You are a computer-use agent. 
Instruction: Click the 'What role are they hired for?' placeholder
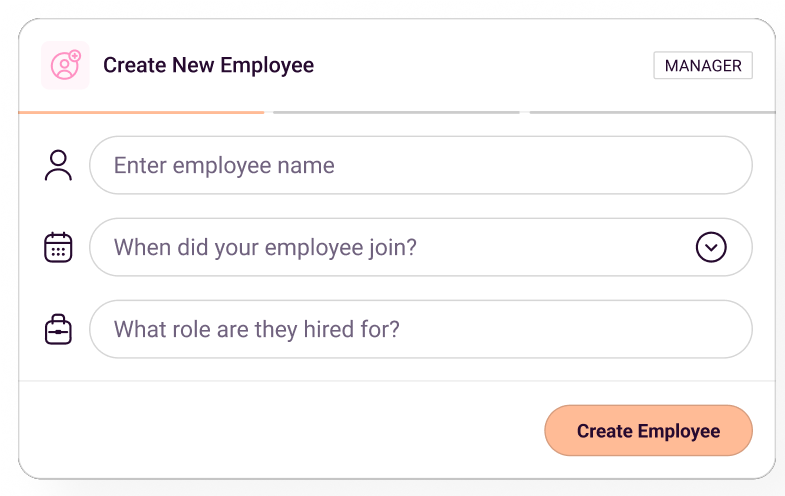257,329
